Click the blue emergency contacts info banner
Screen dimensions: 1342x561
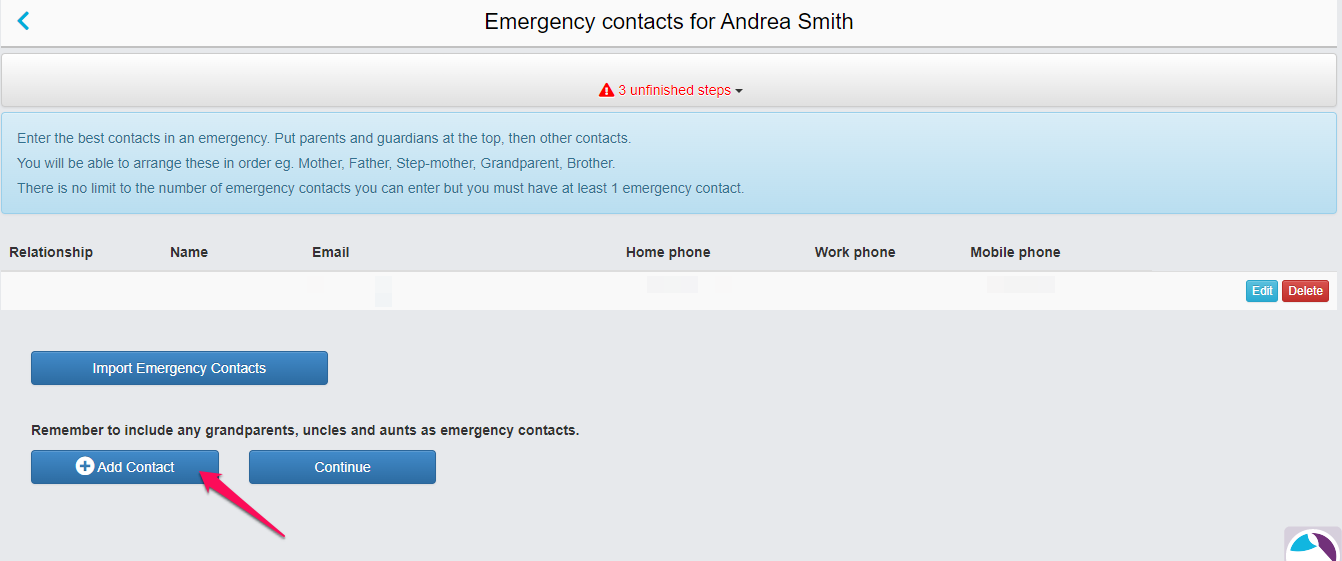click(x=669, y=163)
